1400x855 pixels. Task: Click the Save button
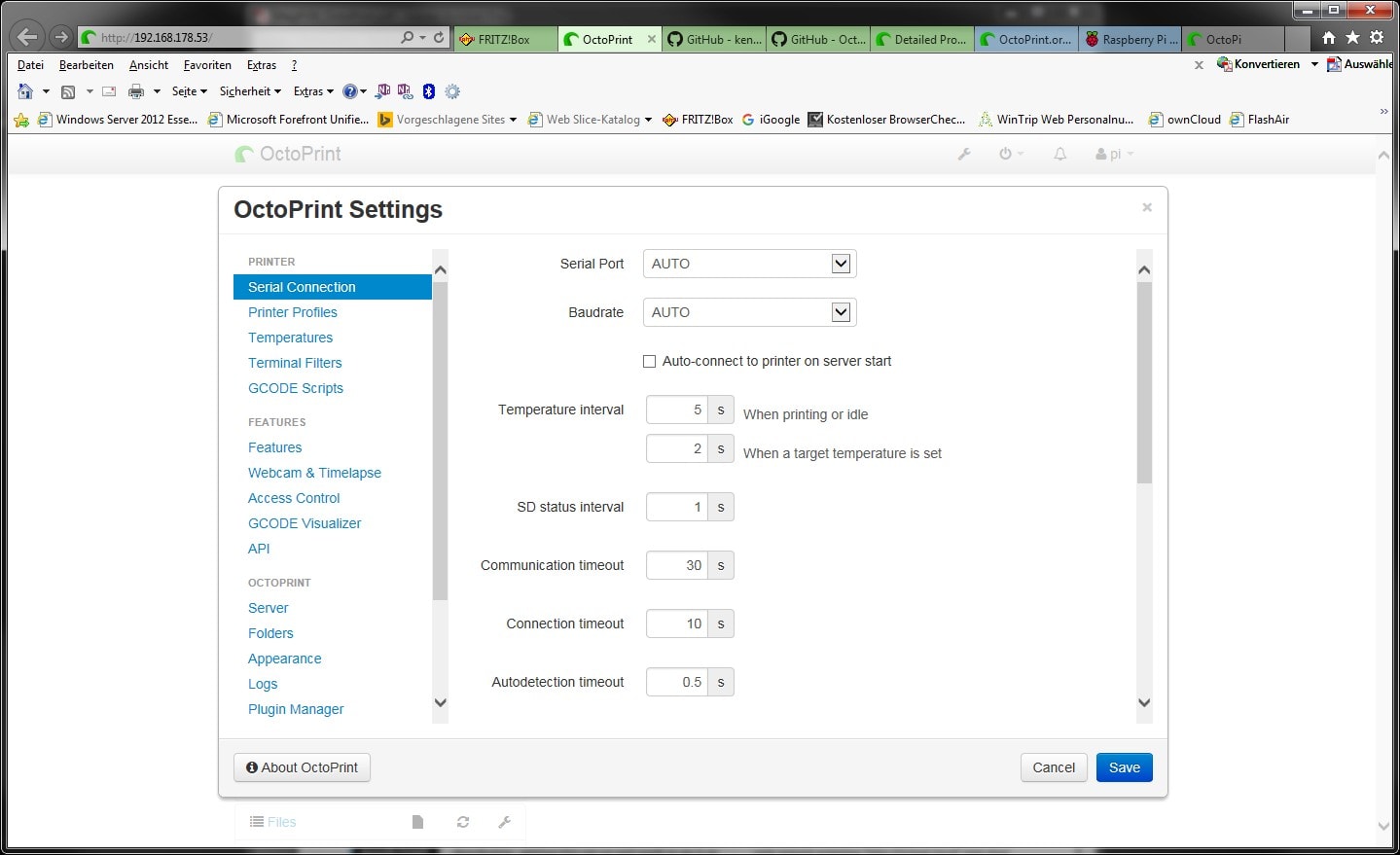click(1125, 767)
